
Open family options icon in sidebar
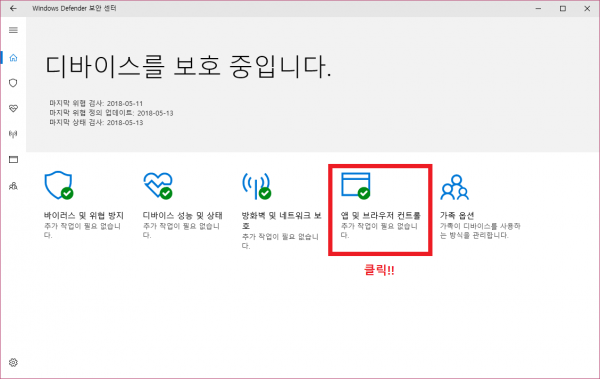pyautogui.click(x=13, y=186)
